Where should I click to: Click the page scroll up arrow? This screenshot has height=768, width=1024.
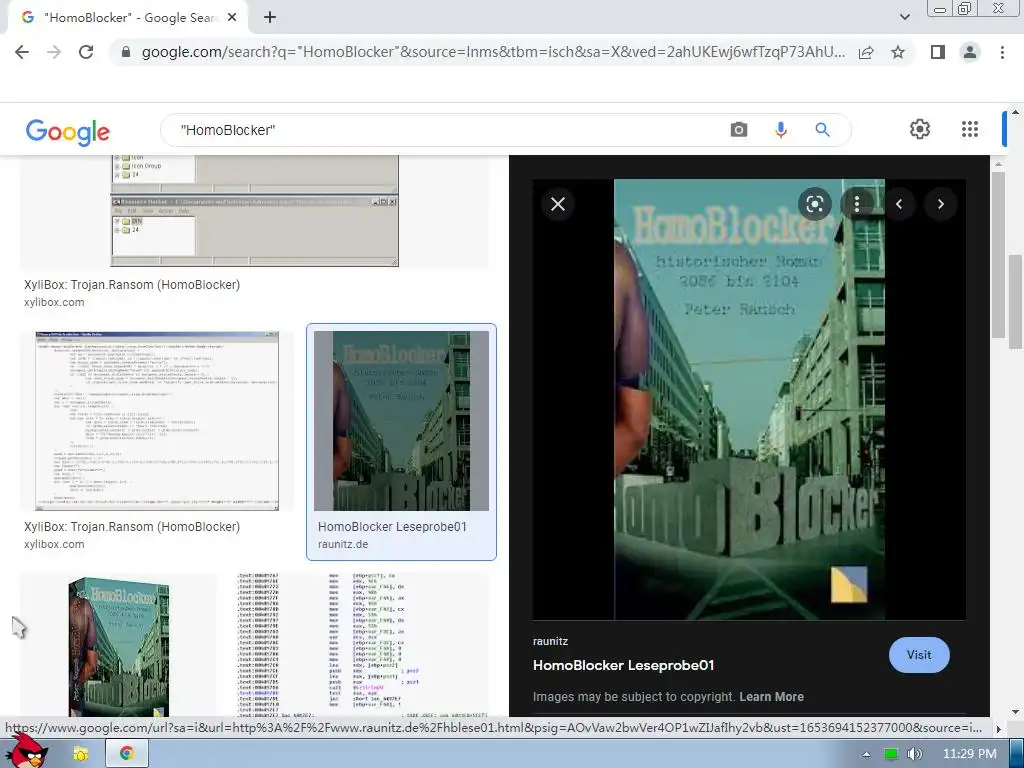click(x=1015, y=112)
